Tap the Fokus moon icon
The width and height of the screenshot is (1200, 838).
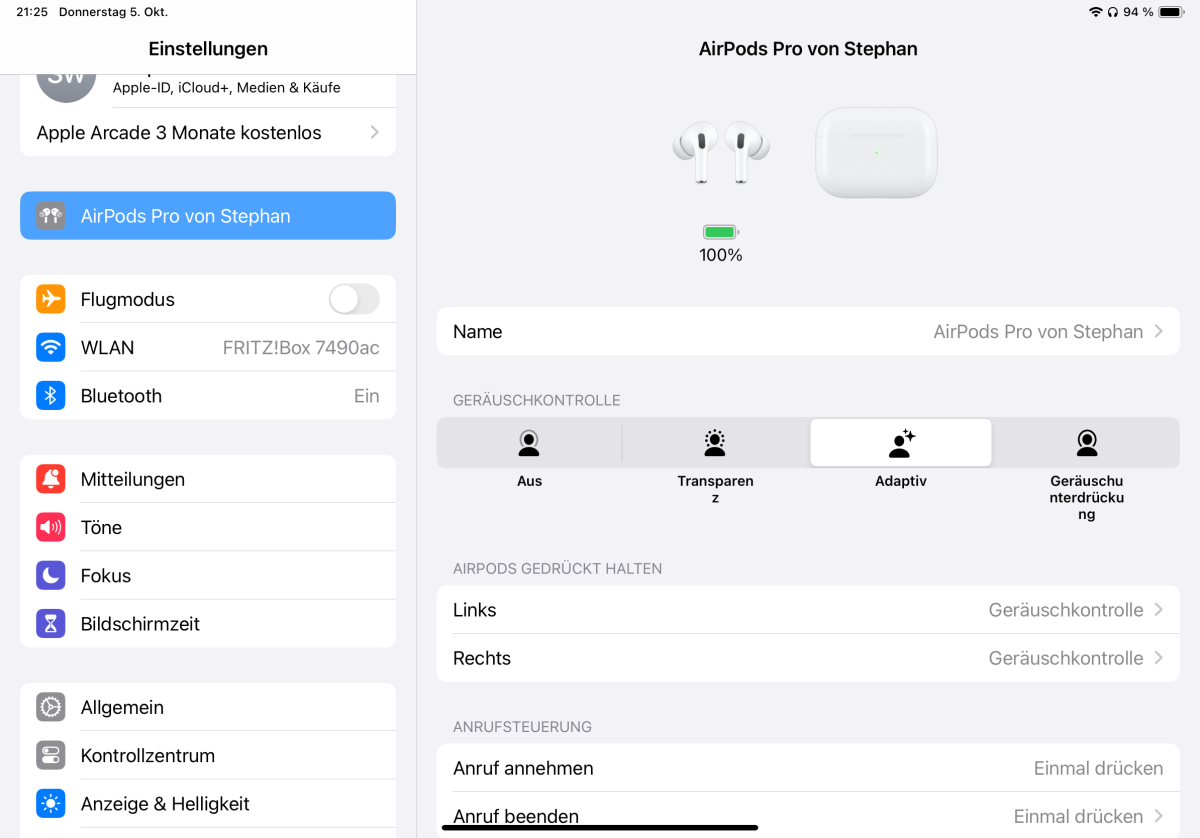click(x=51, y=575)
